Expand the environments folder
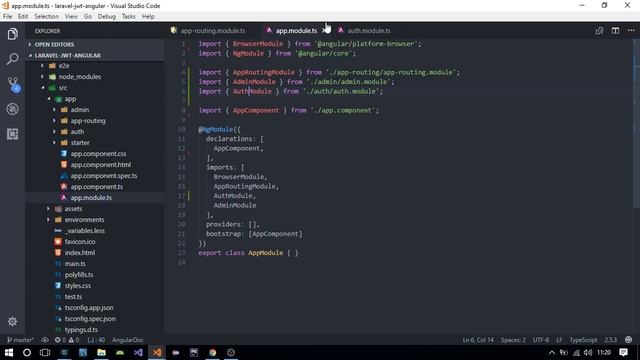The image size is (640, 360). 84,220
